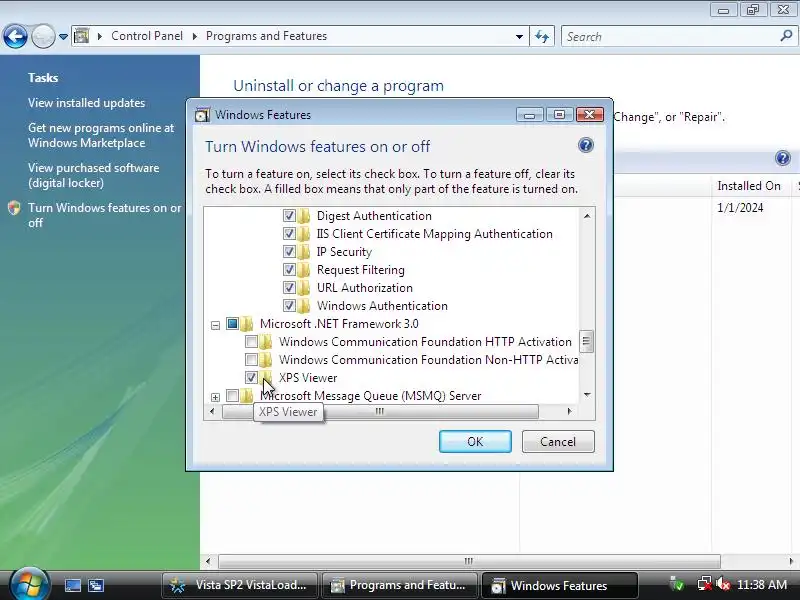Uncheck the XPS Viewer checkbox
This screenshot has height=600, width=800.
[x=251, y=378]
